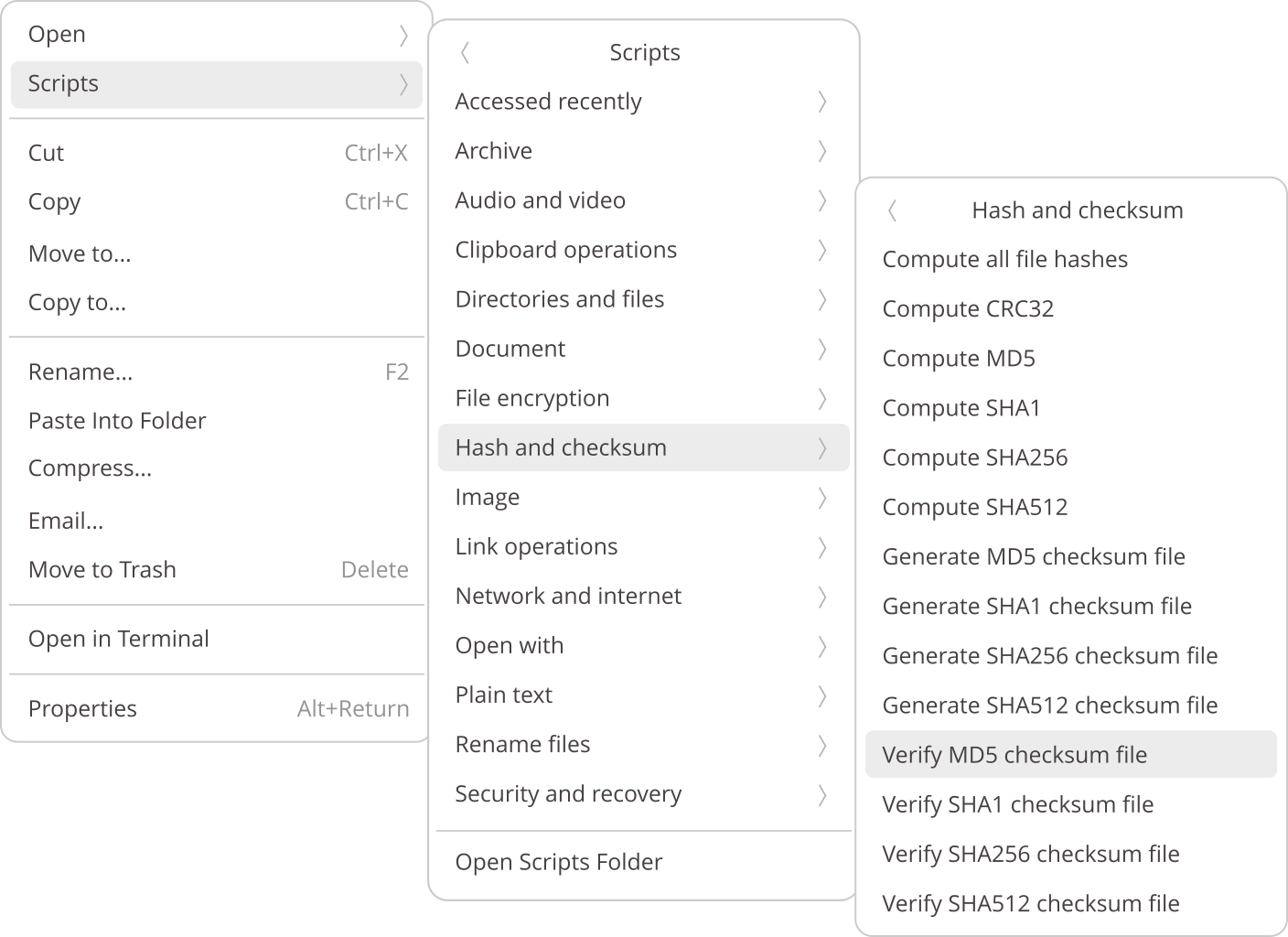Click the back arrow in Scripts submenu header
This screenshot has width=1288, height=937.
pos(466,53)
